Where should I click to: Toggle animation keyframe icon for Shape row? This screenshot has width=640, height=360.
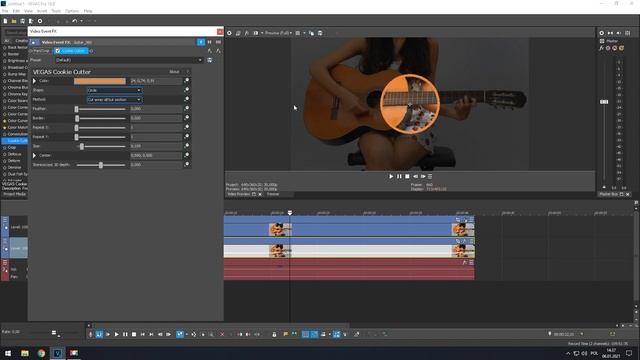coord(187,90)
